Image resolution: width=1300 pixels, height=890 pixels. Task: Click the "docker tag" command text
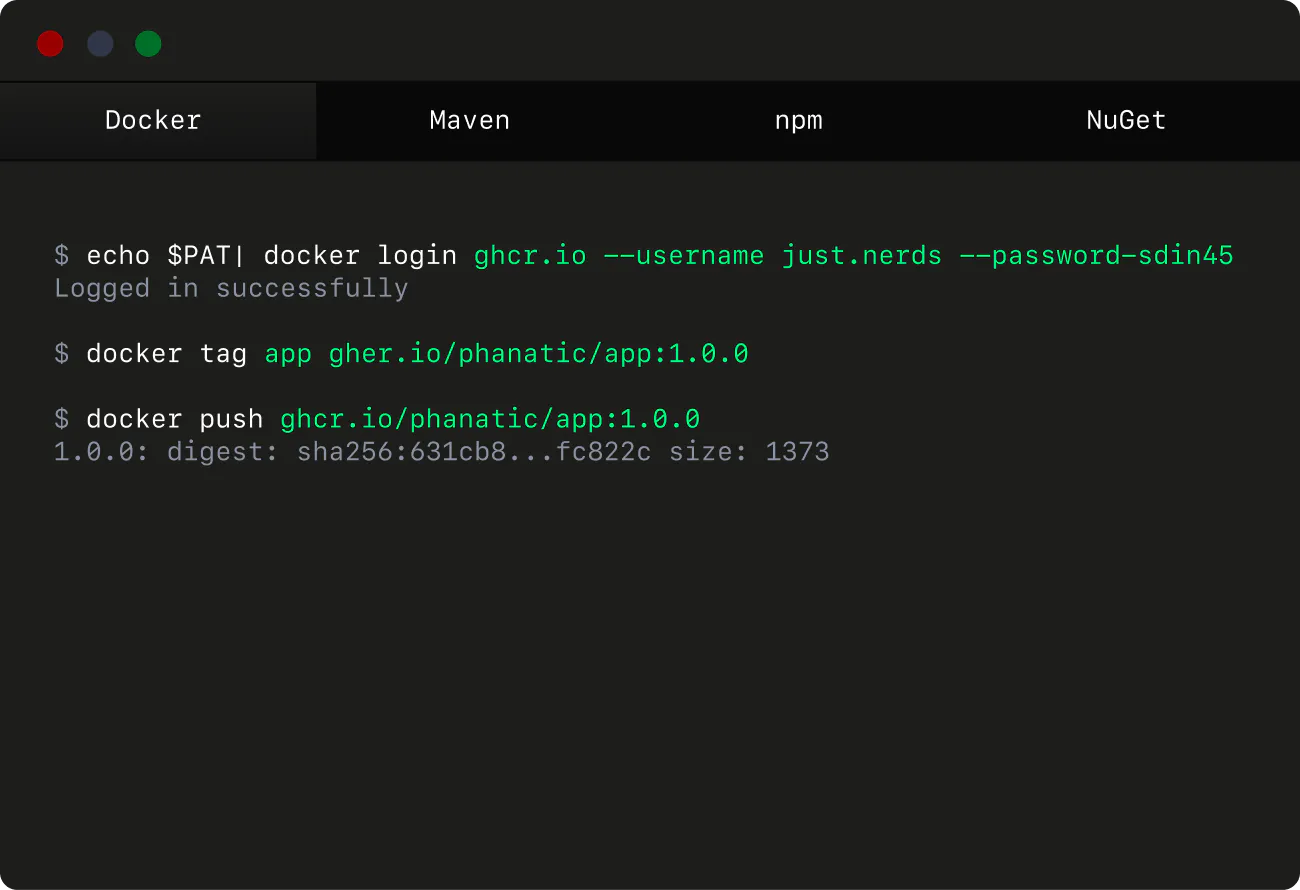(x=166, y=354)
